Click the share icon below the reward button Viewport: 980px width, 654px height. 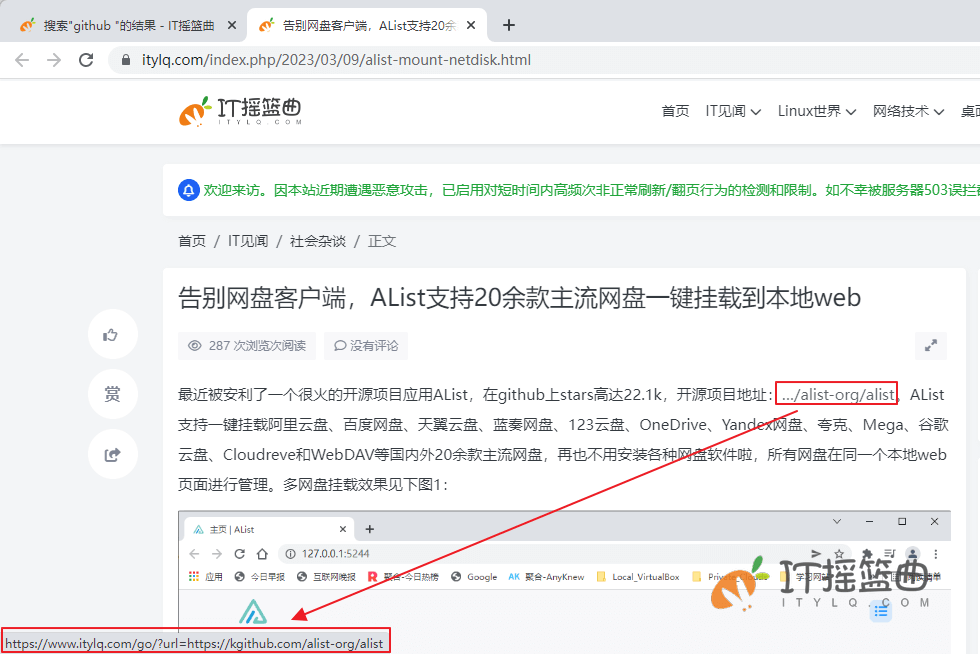(112, 454)
